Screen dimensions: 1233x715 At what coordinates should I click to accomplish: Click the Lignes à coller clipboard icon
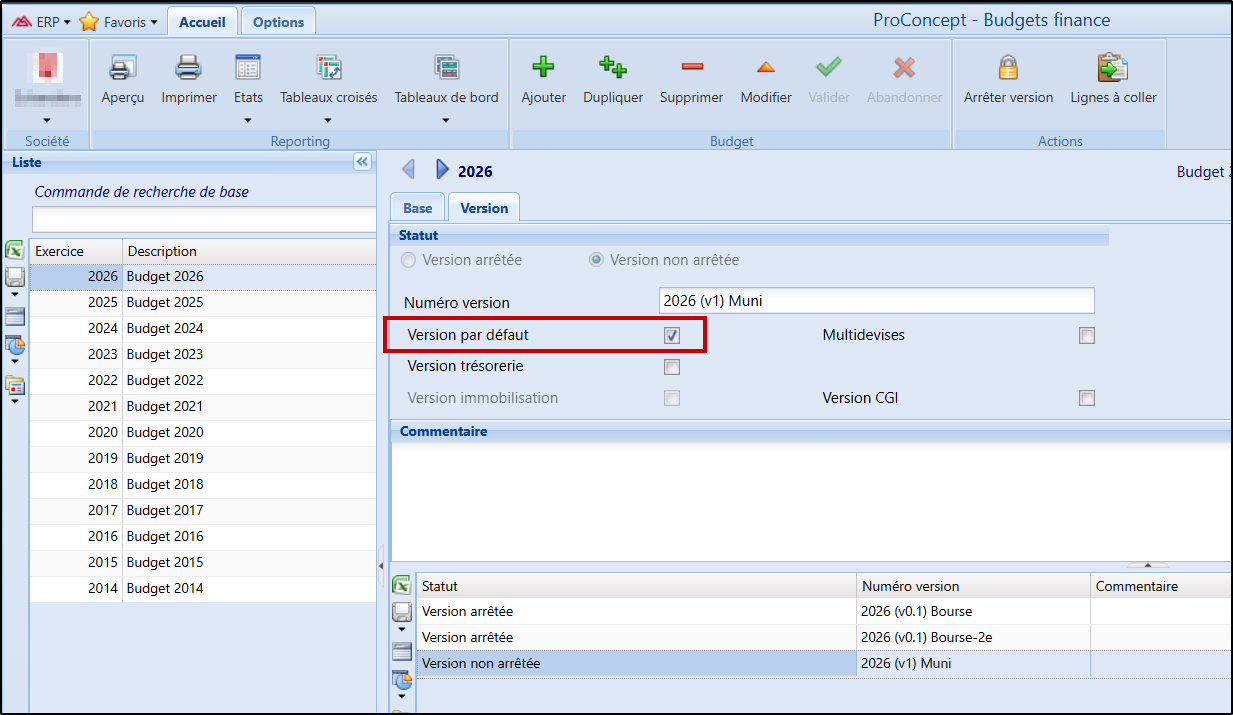pyautogui.click(x=1113, y=69)
